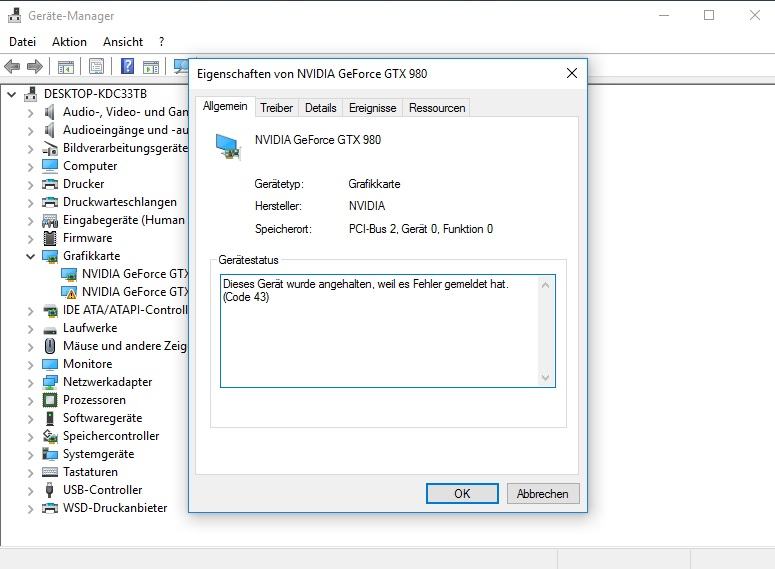The width and height of the screenshot is (775, 569).
Task: Click the Drucker printer icon
Action: pos(50,184)
